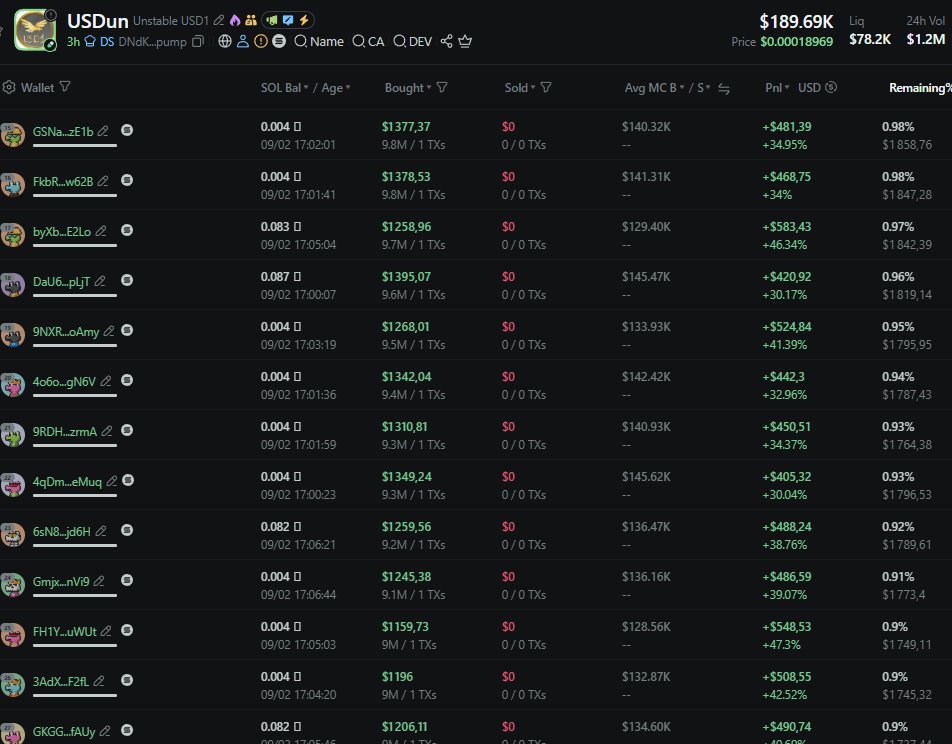
Task: Click the yellow warning alert icon
Action: click(261, 41)
